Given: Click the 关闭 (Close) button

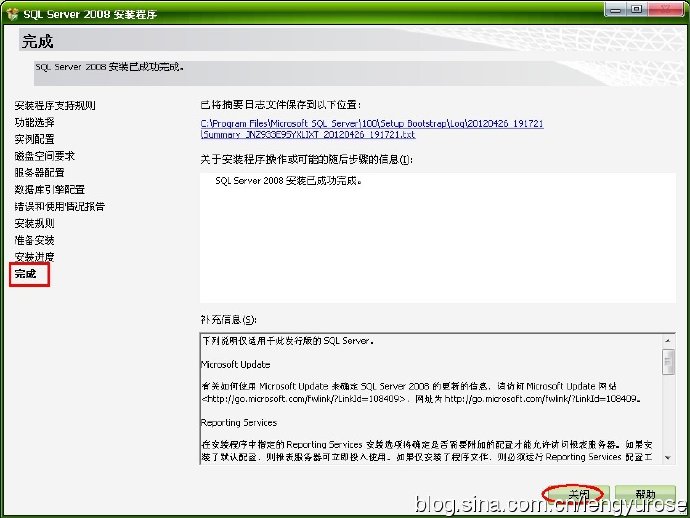Looking at the screenshot, I should 577,495.
